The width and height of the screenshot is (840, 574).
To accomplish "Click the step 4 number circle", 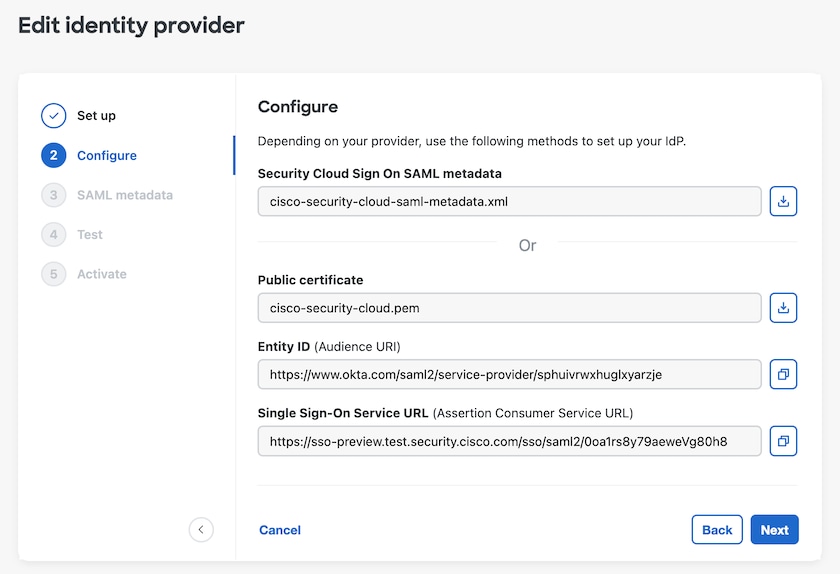I will tap(54, 234).
